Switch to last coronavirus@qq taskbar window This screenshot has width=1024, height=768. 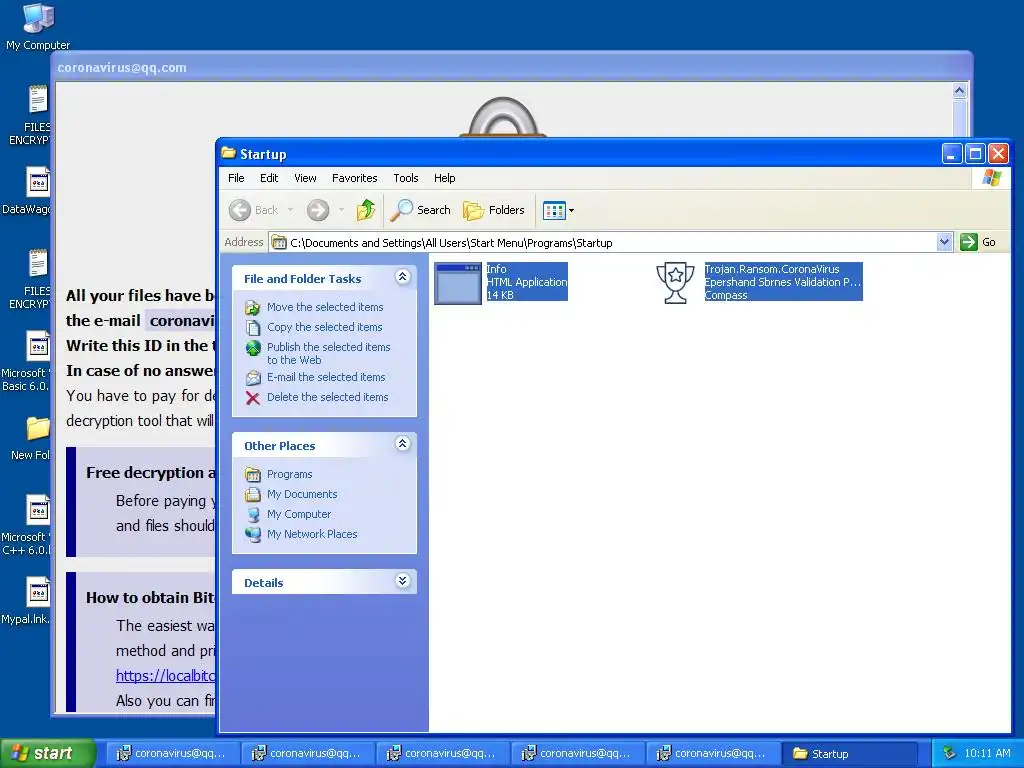pos(711,753)
